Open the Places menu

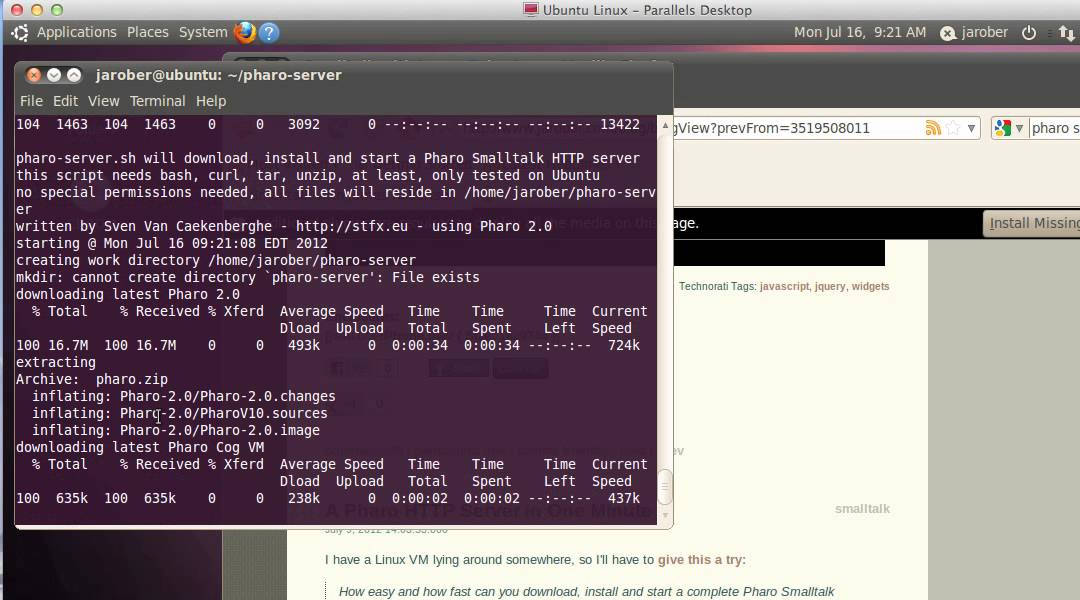click(147, 32)
